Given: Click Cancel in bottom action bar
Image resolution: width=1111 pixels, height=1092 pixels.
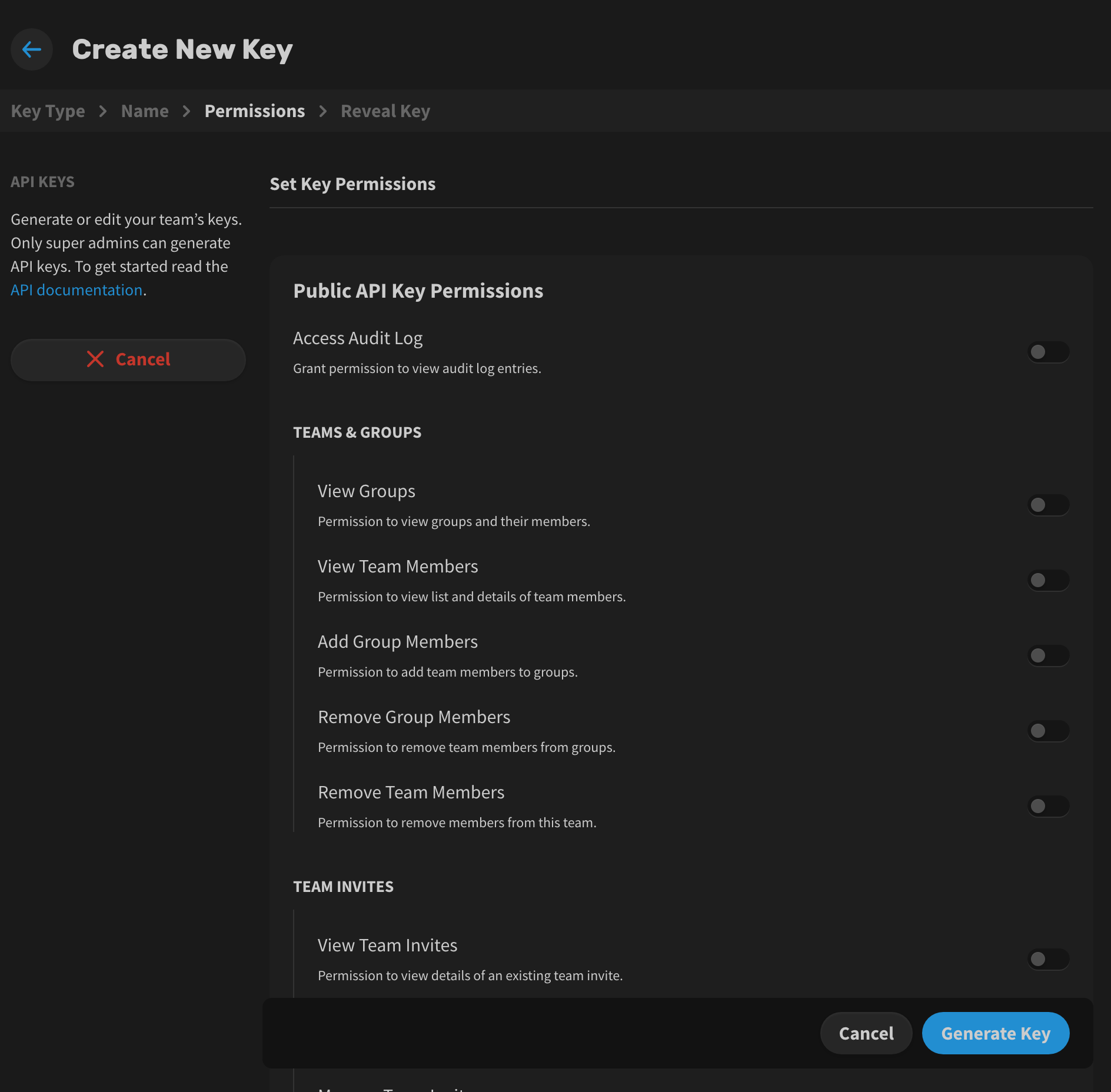Looking at the screenshot, I should (866, 1033).
